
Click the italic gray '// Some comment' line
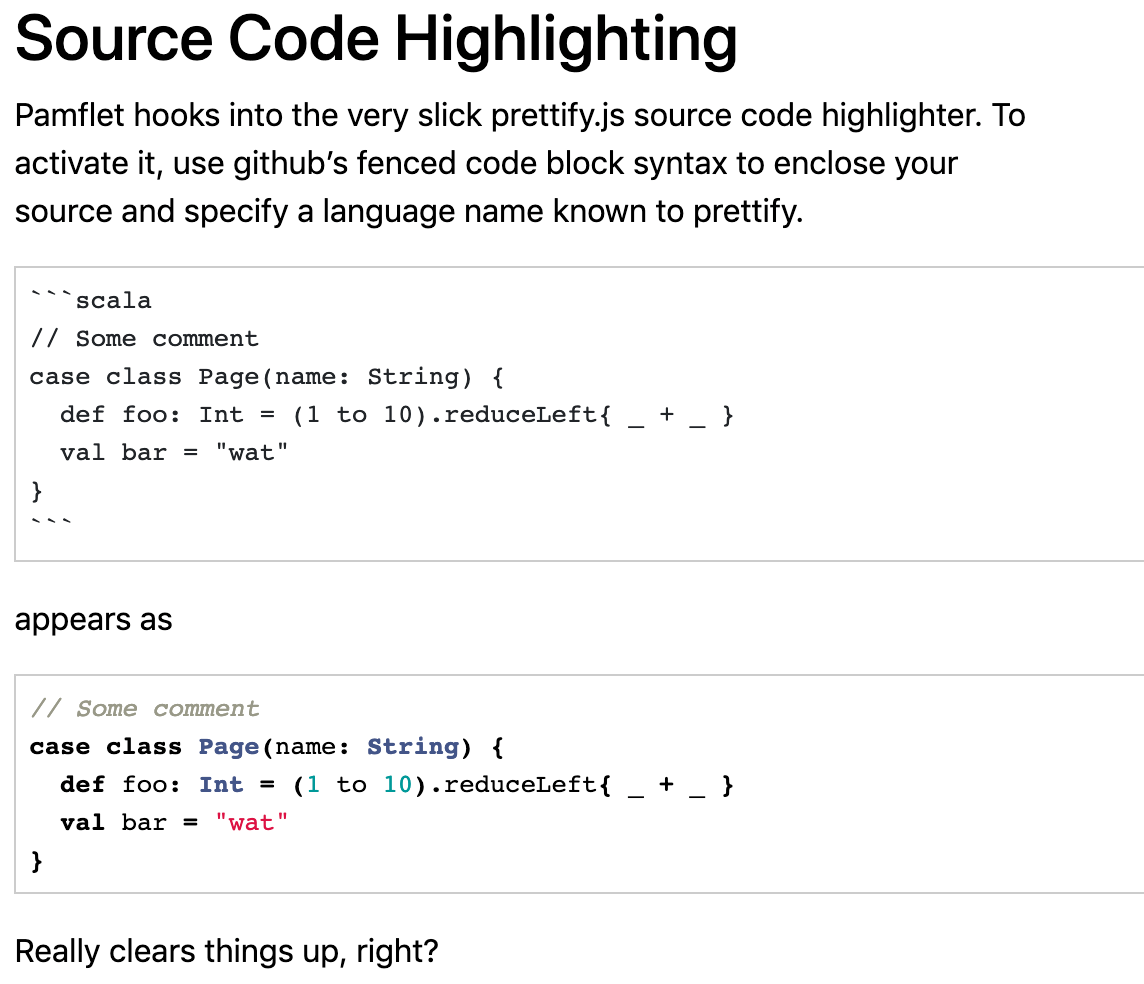144,708
